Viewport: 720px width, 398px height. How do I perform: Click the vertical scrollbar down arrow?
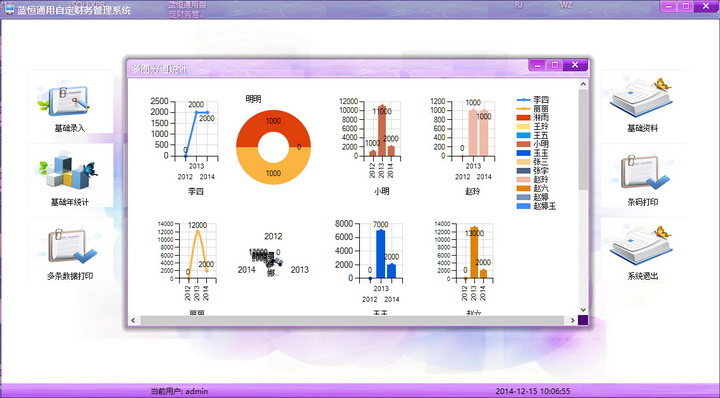[x=584, y=310]
